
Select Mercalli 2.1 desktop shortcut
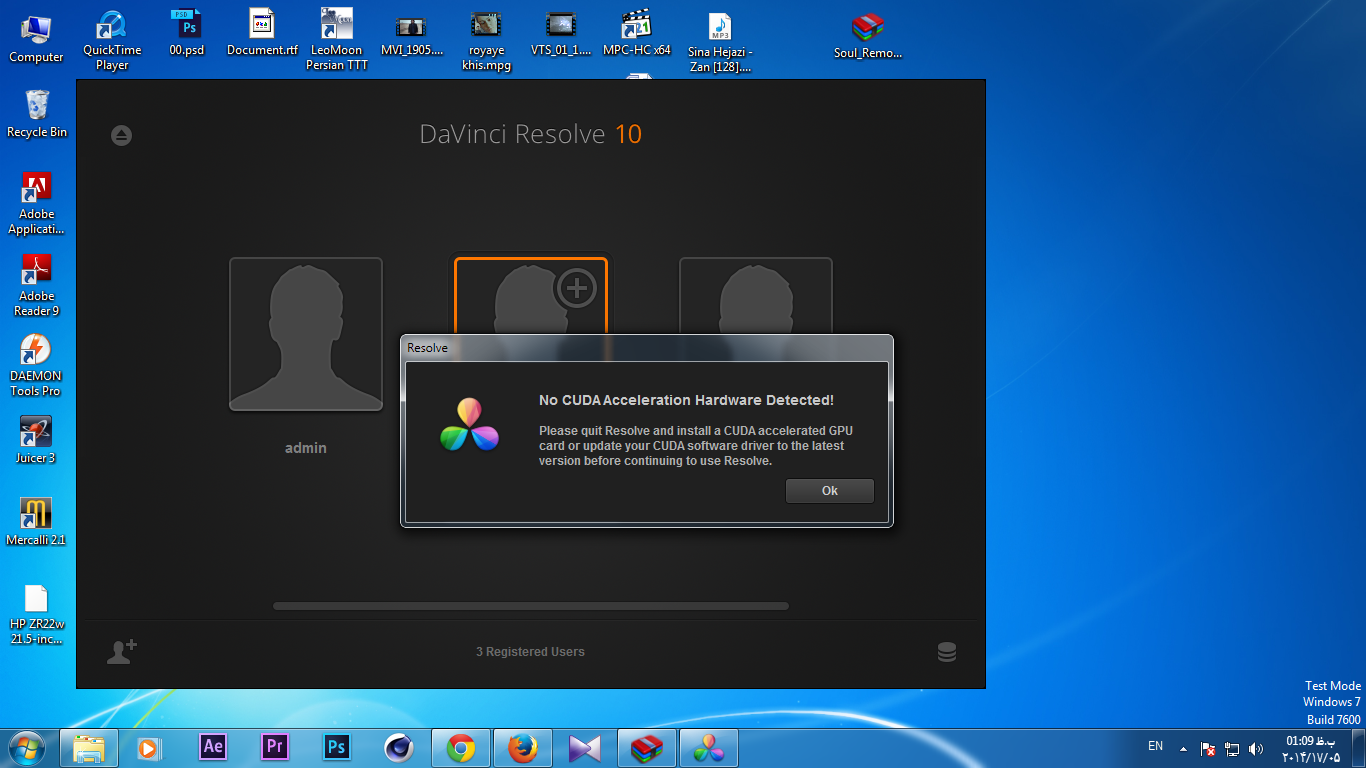tap(36, 521)
